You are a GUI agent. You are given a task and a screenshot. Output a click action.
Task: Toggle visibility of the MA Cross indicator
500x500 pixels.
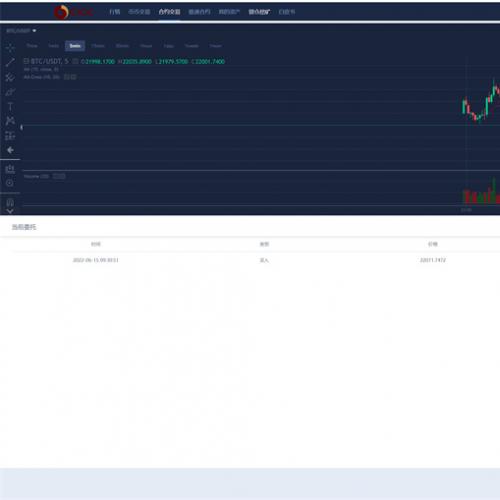pos(70,77)
